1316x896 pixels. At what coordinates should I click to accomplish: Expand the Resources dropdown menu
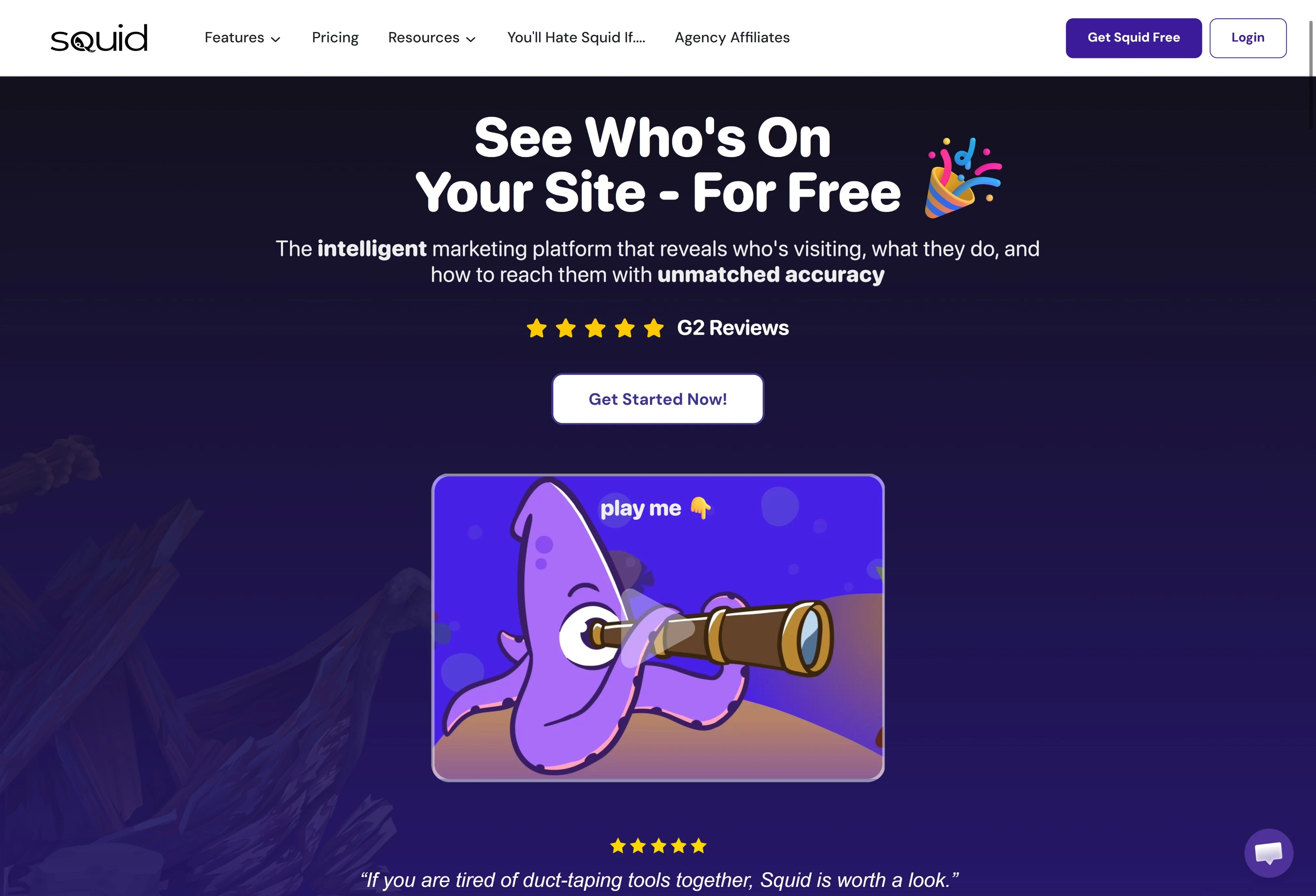pyautogui.click(x=432, y=37)
